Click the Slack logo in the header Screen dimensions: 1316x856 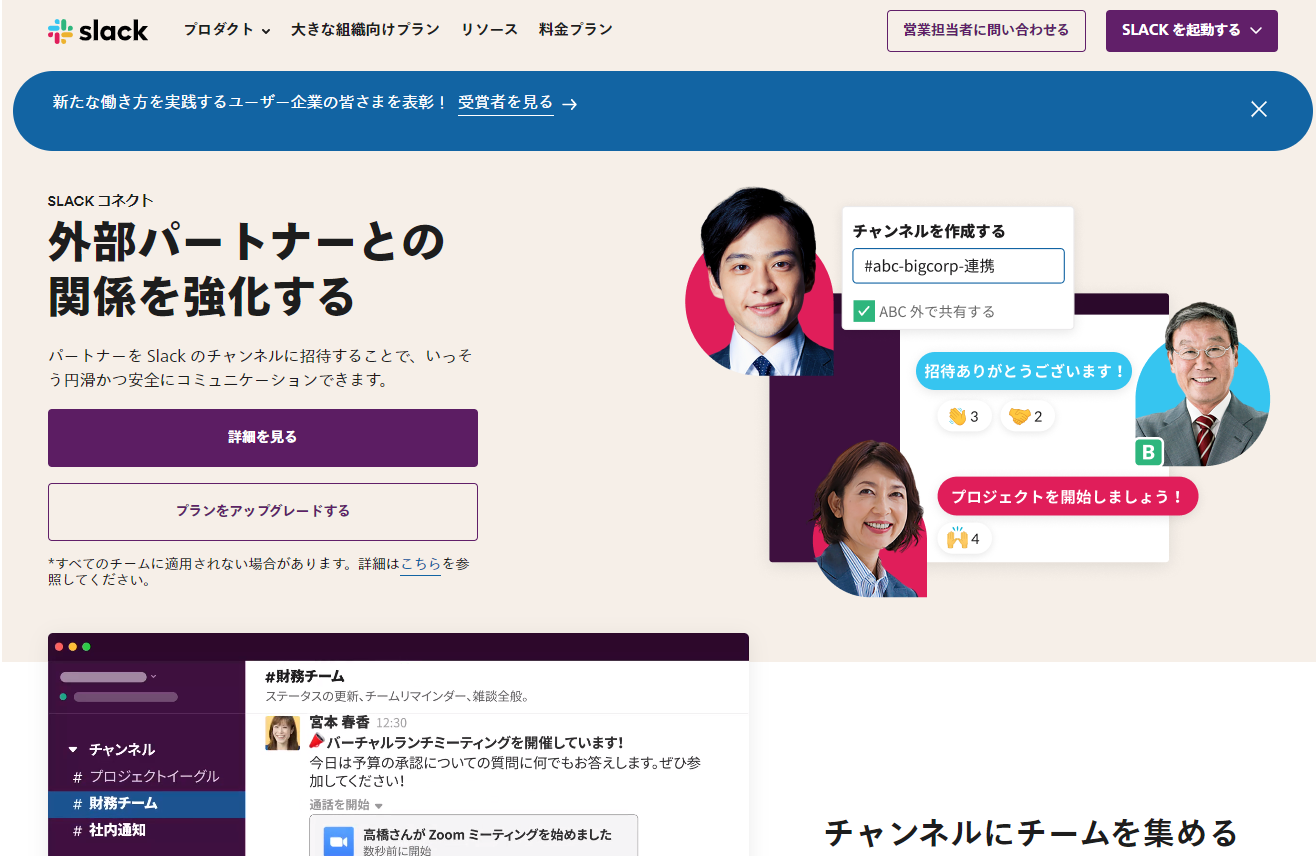pos(98,30)
